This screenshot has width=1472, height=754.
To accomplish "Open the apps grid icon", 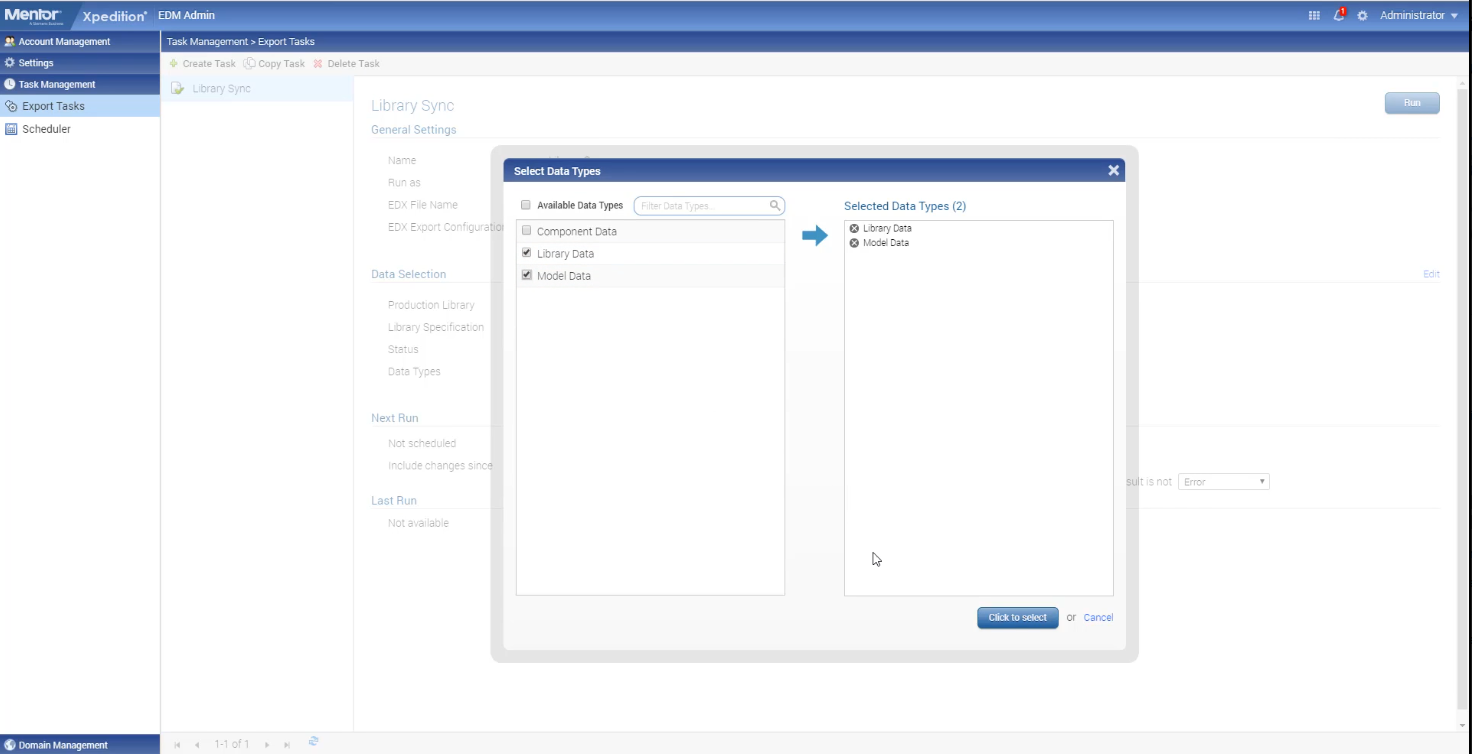I will coord(1314,16).
